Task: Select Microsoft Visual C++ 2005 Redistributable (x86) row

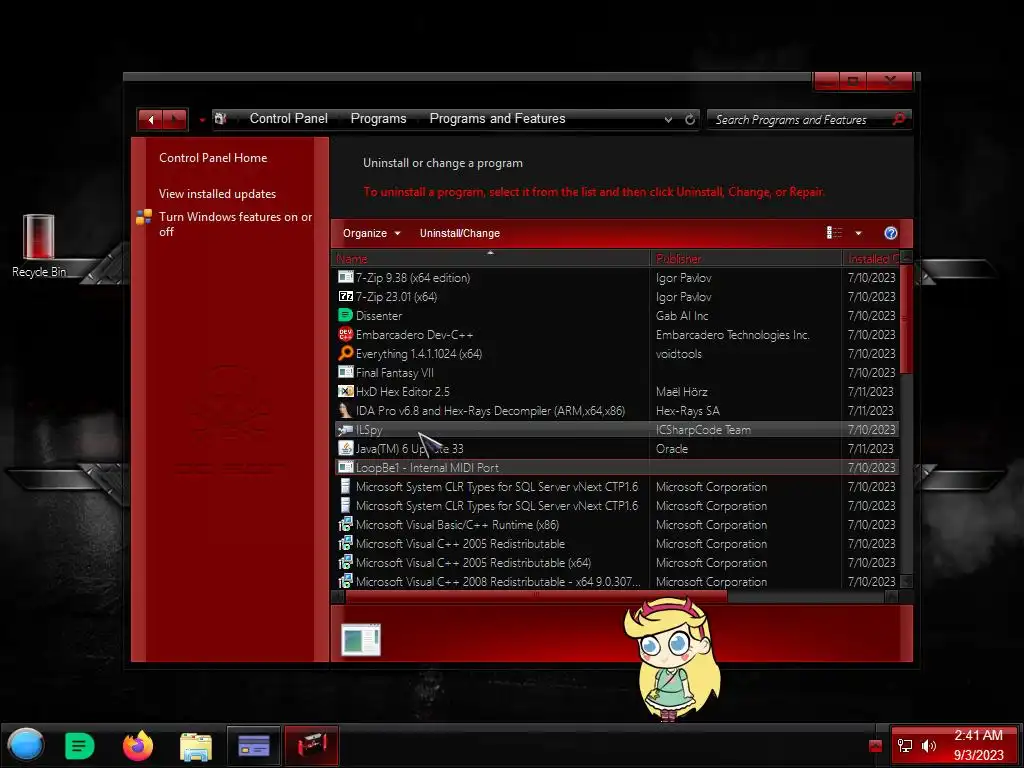Action: [617, 543]
